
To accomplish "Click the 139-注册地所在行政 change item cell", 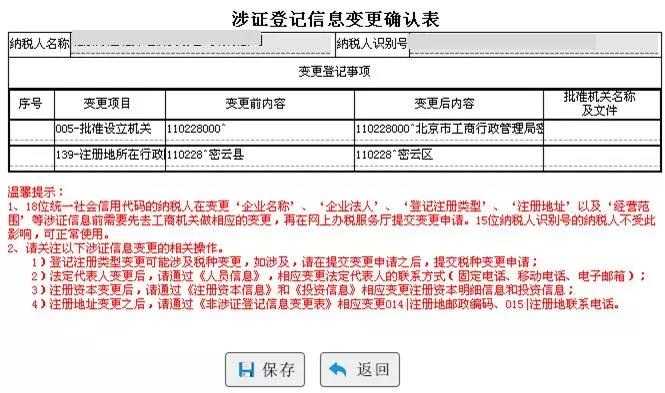I will tap(110, 158).
